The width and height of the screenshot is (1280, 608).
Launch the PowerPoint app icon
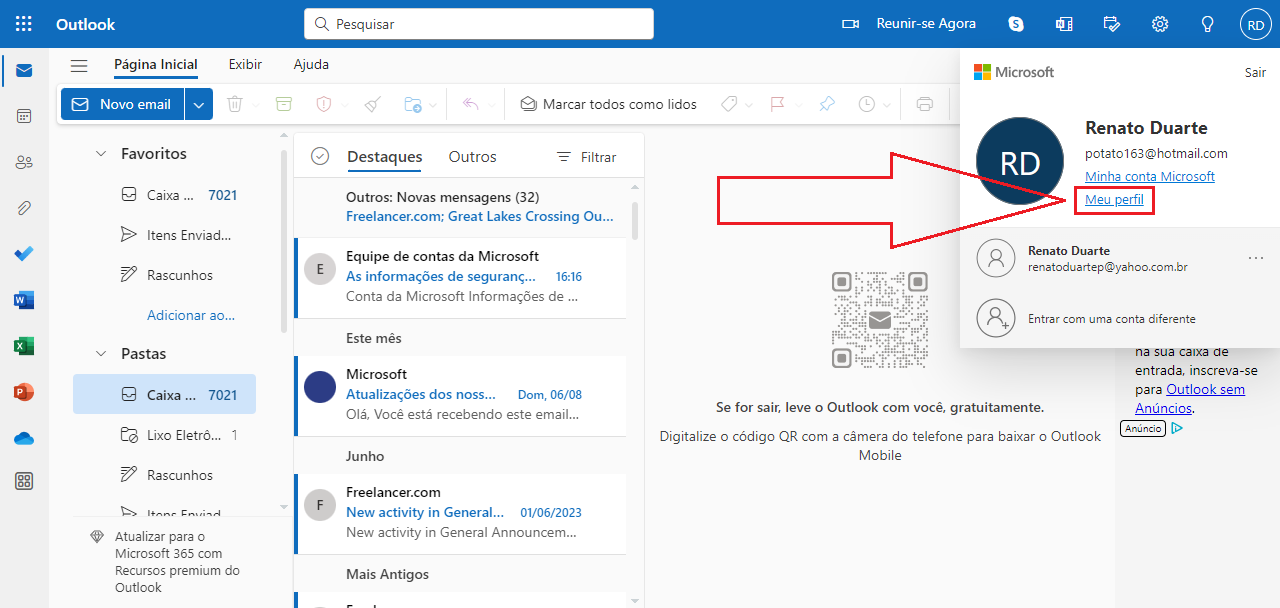click(24, 392)
